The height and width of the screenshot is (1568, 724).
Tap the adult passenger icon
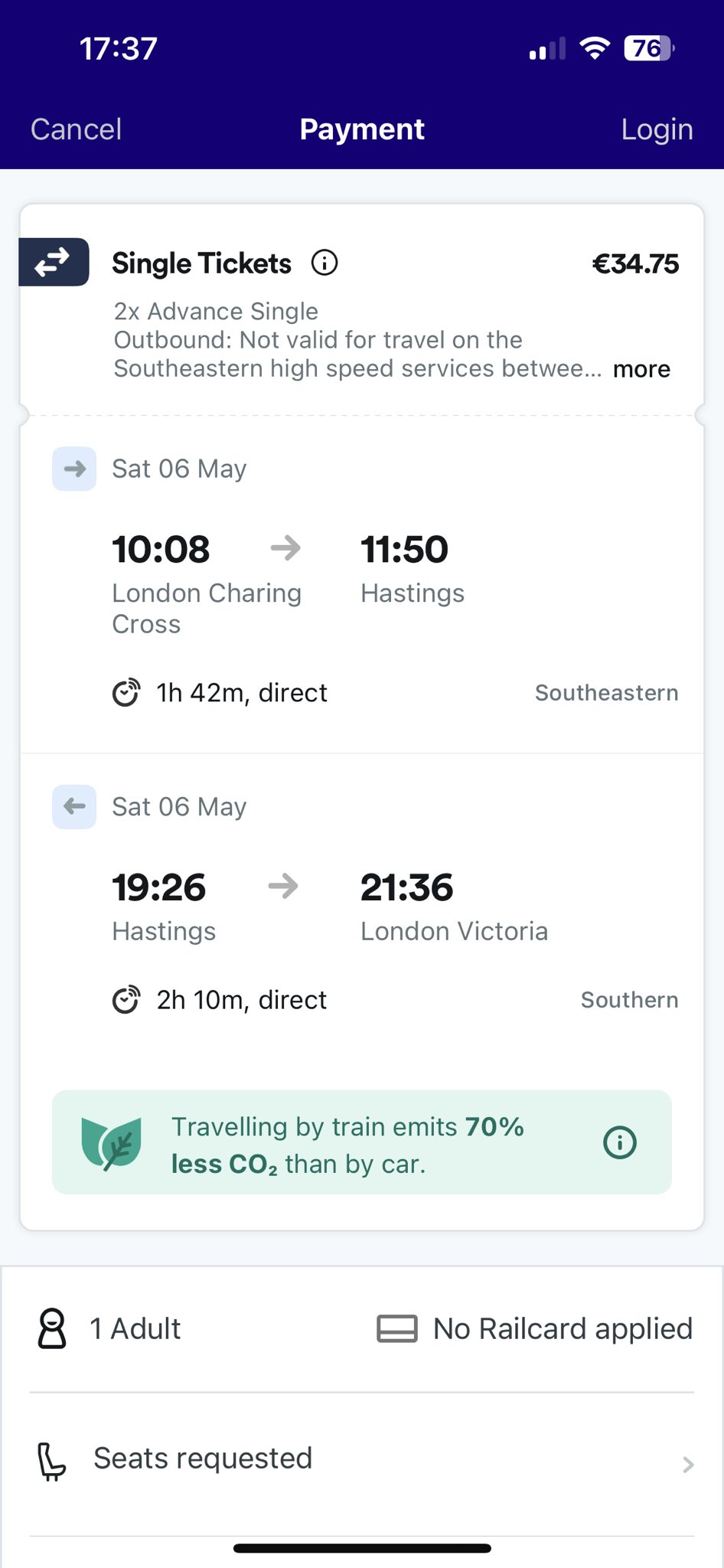click(x=52, y=1328)
